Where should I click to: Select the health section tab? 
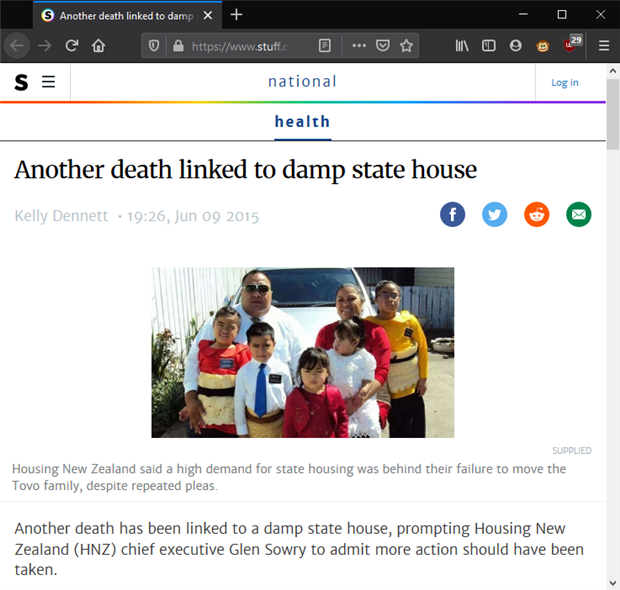point(302,122)
